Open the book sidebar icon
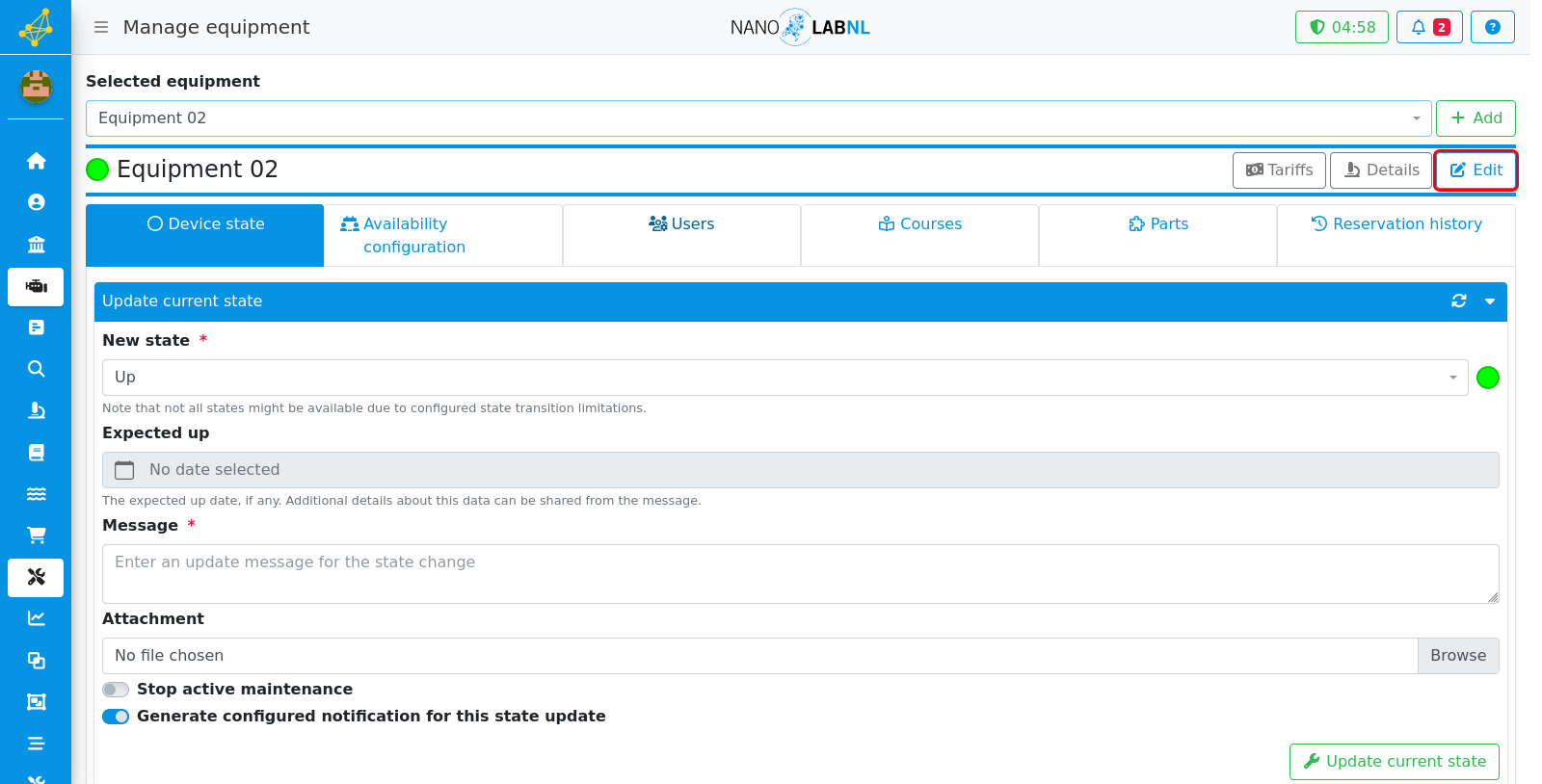Image resolution: width=1542 pixels, height=784 pixels. 36,453
